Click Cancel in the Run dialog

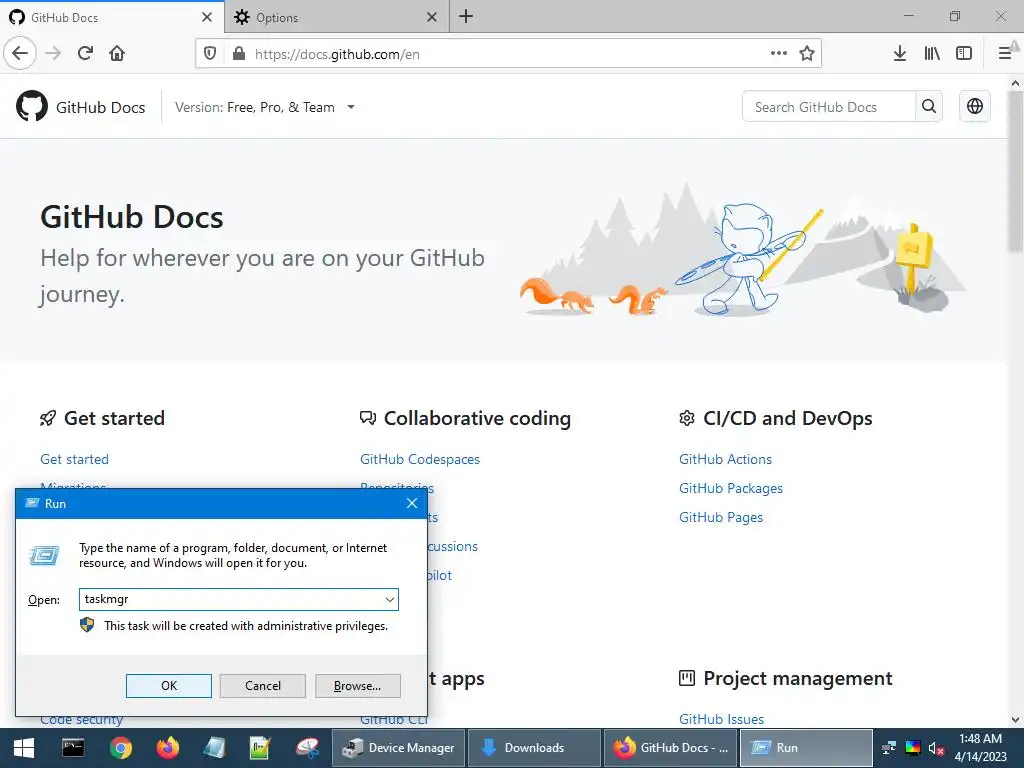coord(263,686)
